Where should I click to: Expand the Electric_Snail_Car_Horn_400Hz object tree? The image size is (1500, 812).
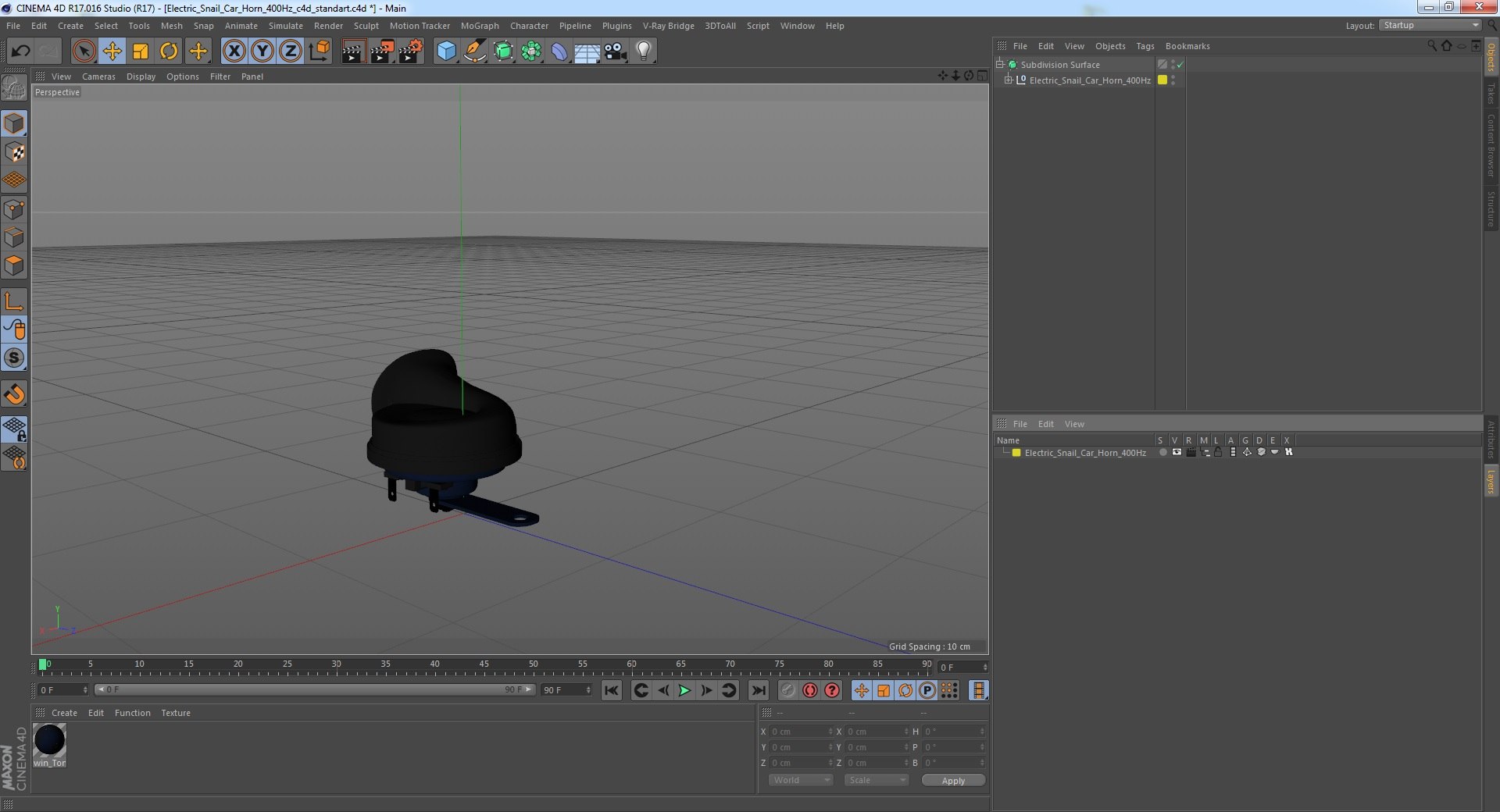1008,80
